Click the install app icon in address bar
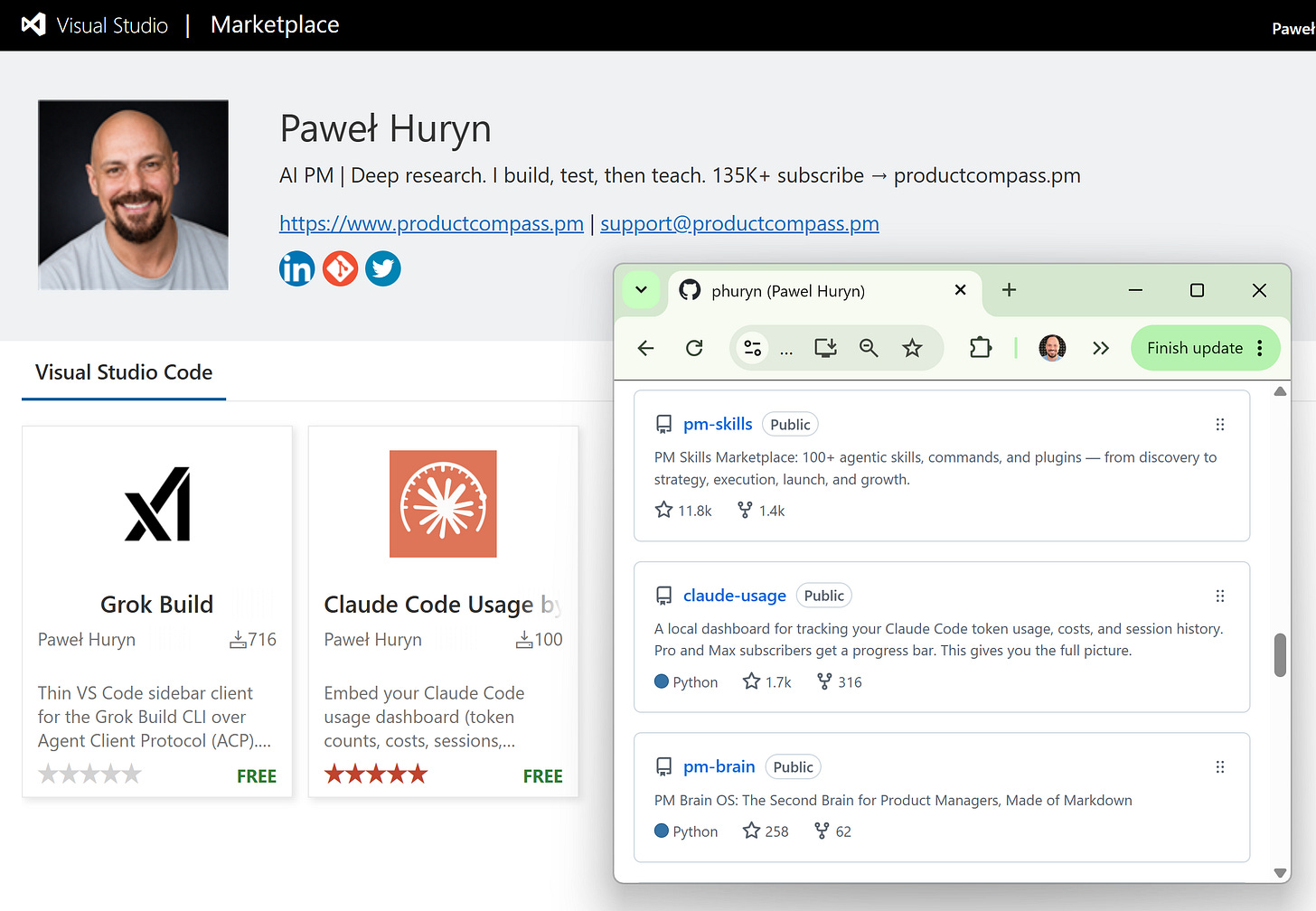The image size is (1316, 911). [x=825, y=348]
